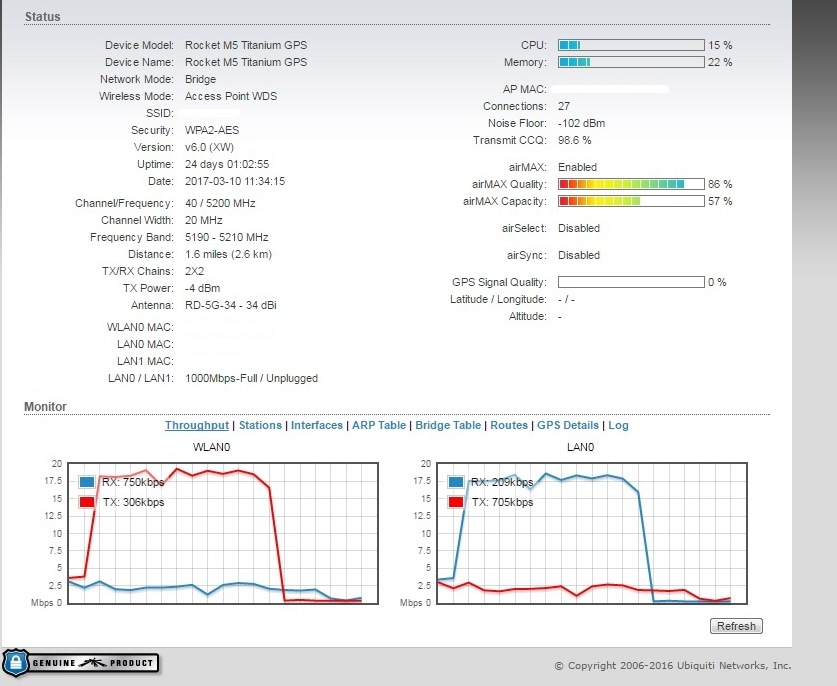Click the antenna RD-5G-34 - 34 dBi

tap(231, 305)
